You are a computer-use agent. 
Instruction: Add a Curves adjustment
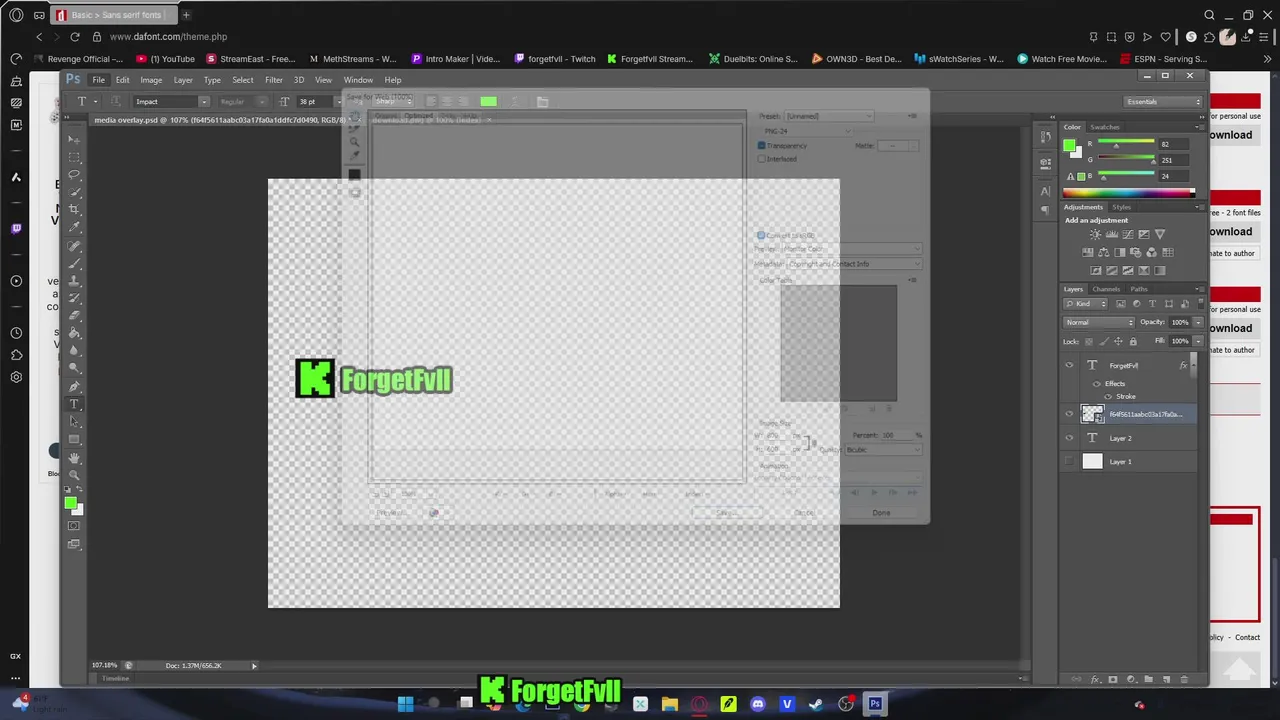point(1128,234)
